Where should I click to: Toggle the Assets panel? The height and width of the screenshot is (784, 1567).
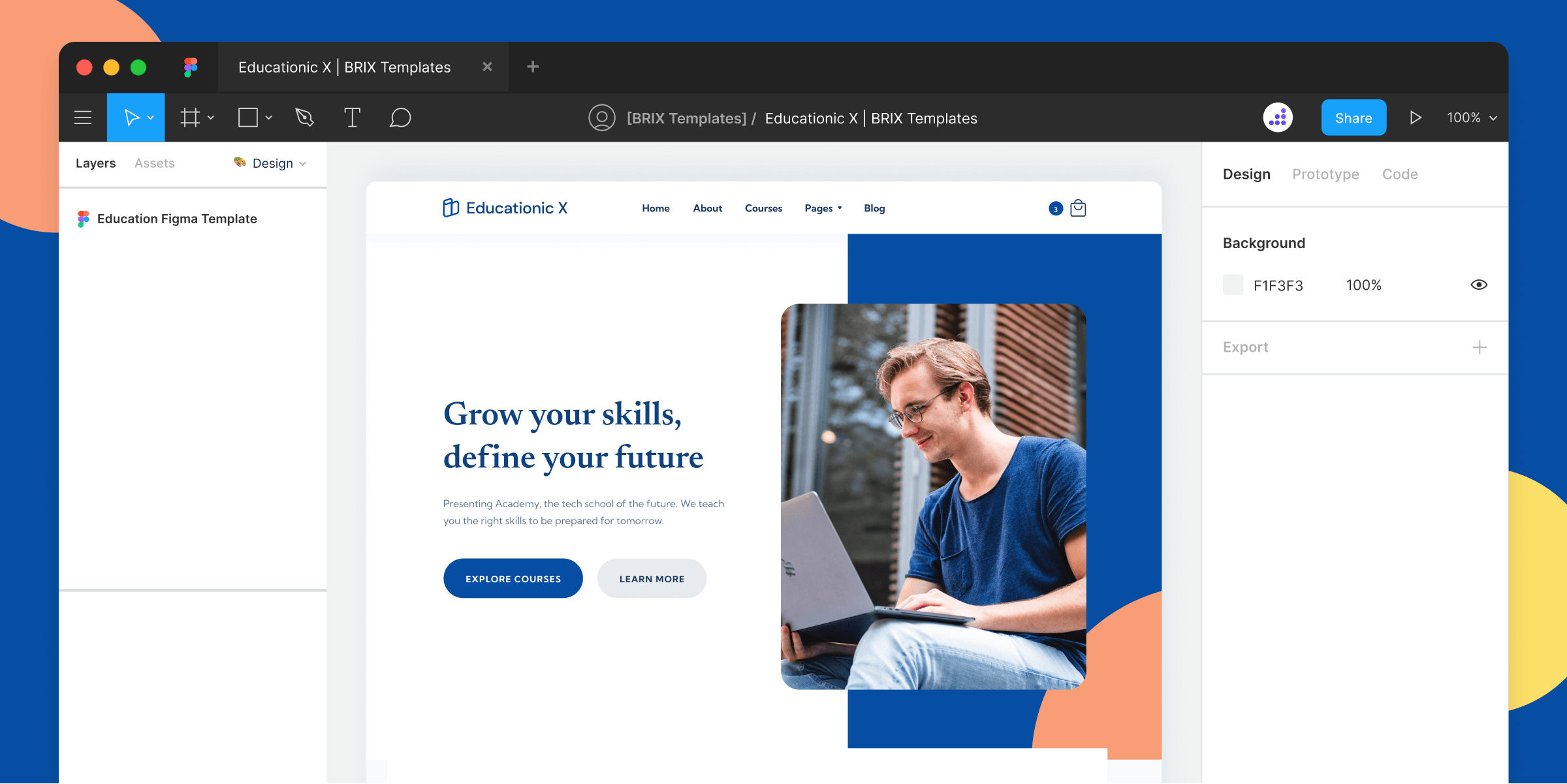(x=155, y=163)
